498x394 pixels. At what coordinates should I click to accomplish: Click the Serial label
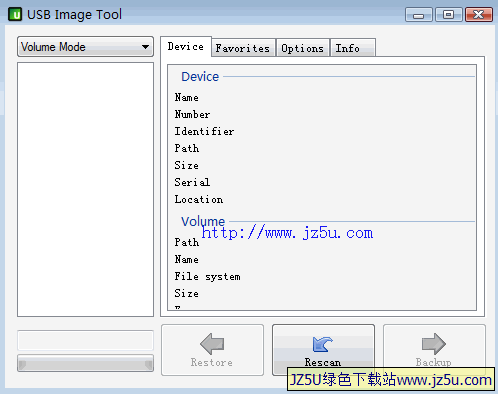pyautogui.click(x=192, y=182)
